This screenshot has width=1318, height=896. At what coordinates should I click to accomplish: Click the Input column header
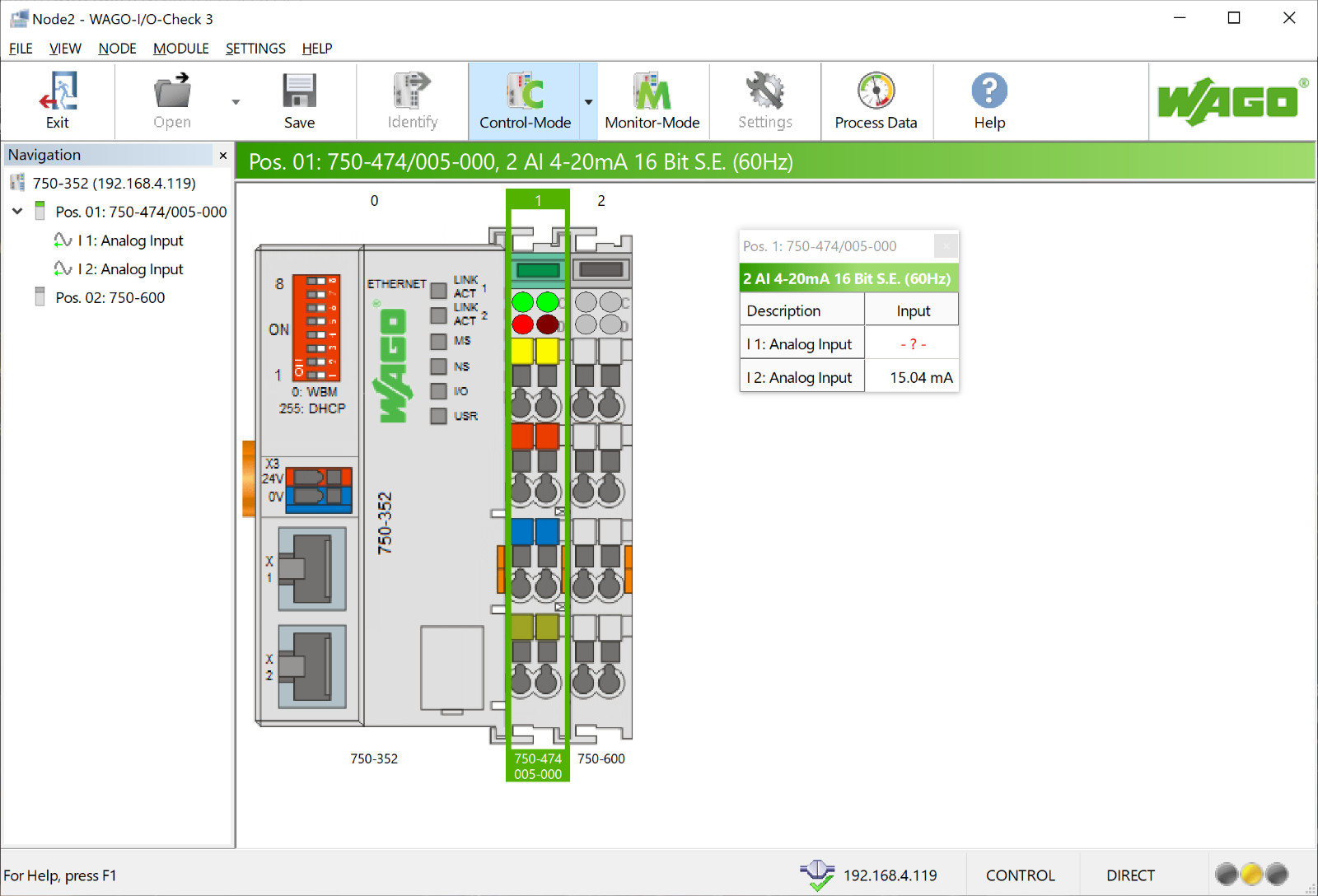click(913, 310)
